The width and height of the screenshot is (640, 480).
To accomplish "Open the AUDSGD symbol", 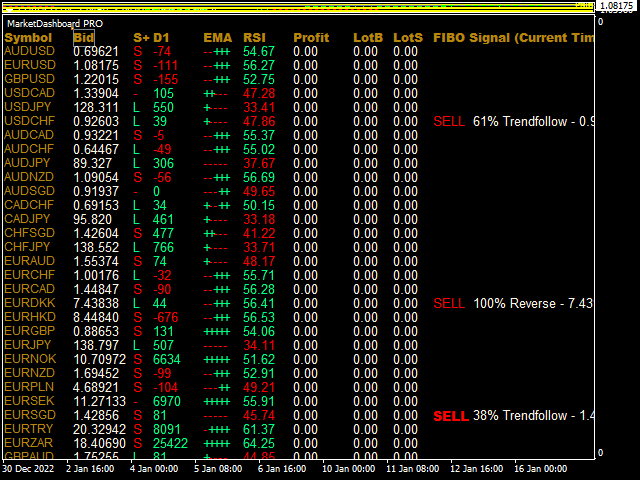I will pyautogui.click(x=29, y=191).
